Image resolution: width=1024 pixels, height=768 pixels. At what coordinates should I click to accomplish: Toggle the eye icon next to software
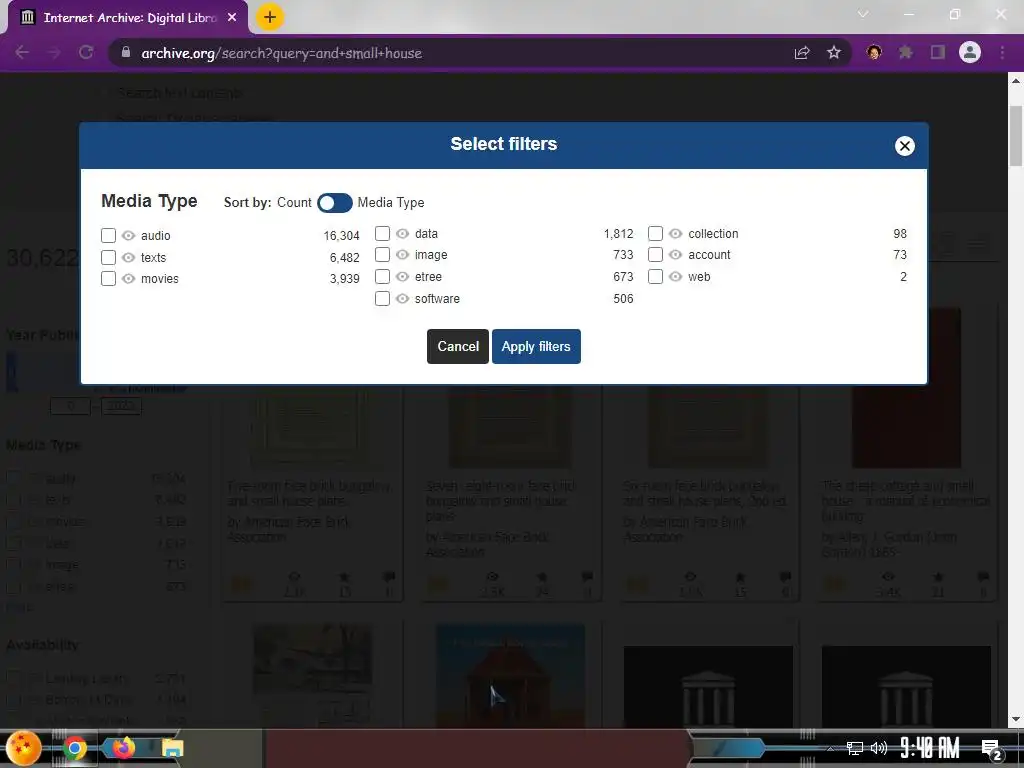pos(402,298)
